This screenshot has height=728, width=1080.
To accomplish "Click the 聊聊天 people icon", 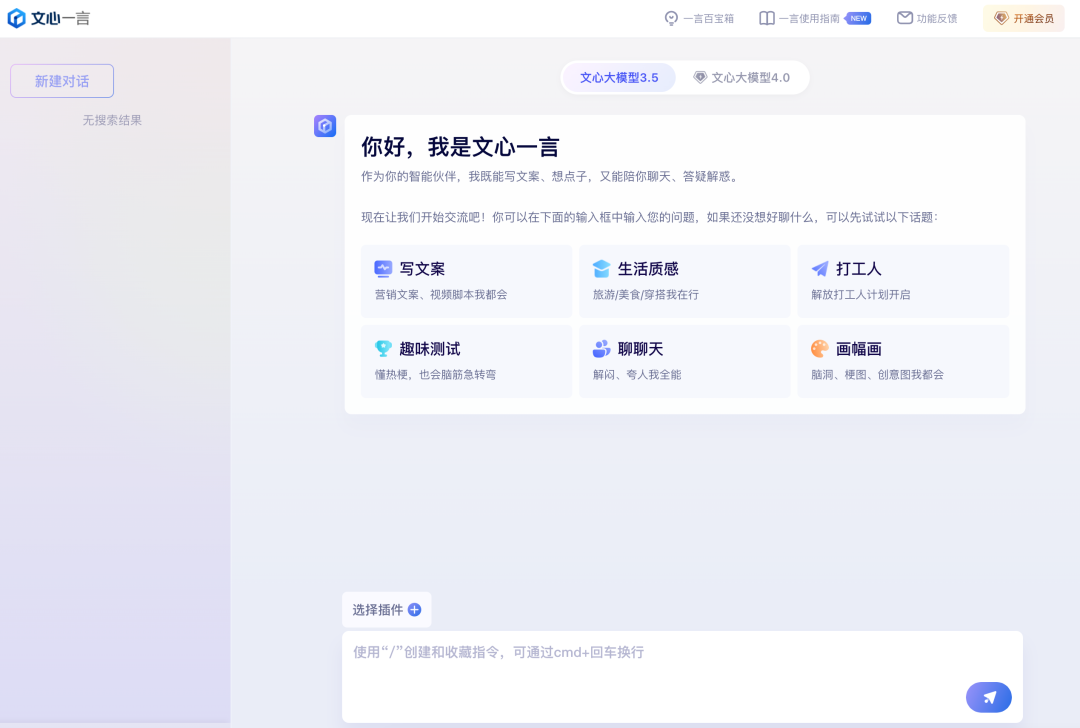I will coord(601,349).
